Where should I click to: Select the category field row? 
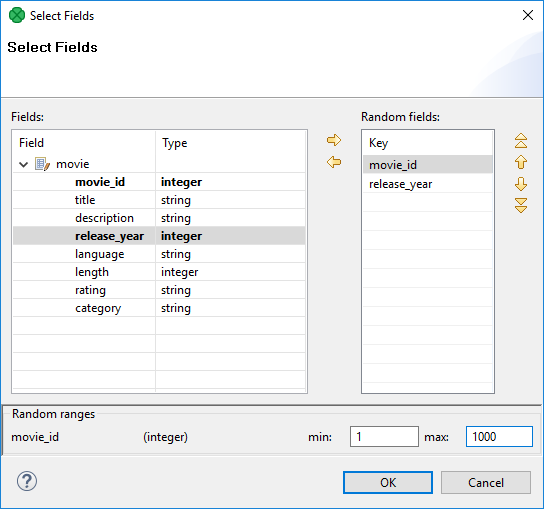(159, 308)
